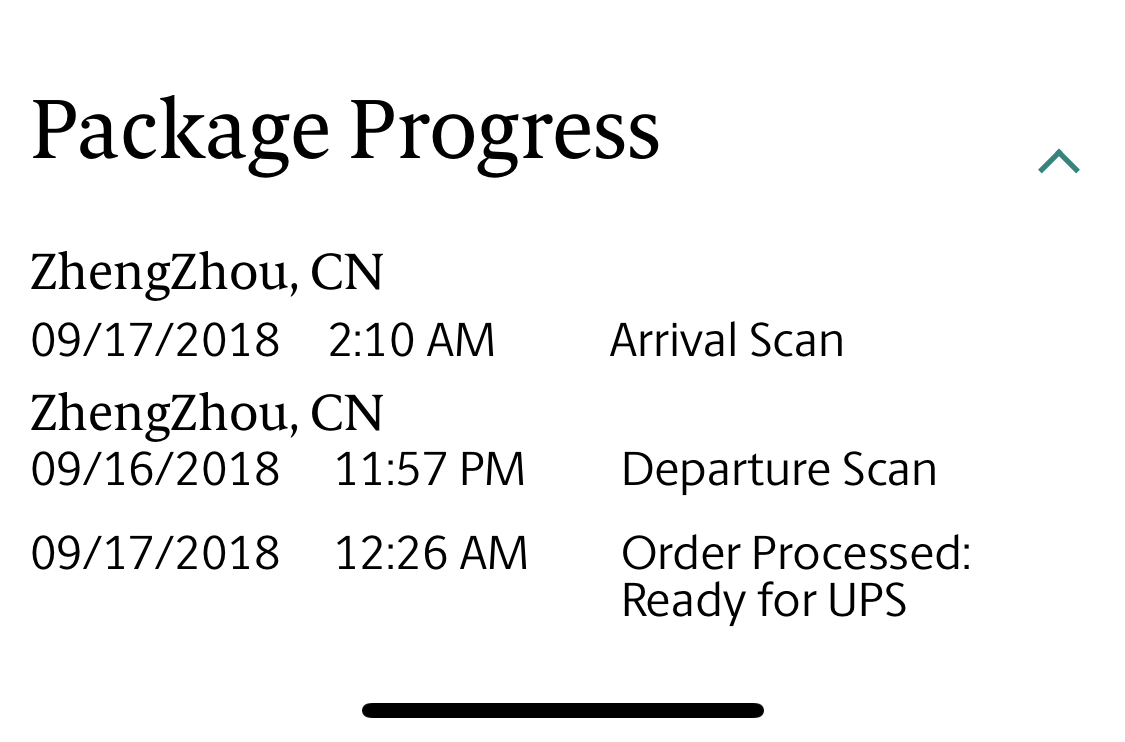Tap the home indicator bar
Image resolution: width=1125 pixels, height=742 pixels.
coord(562,710)
